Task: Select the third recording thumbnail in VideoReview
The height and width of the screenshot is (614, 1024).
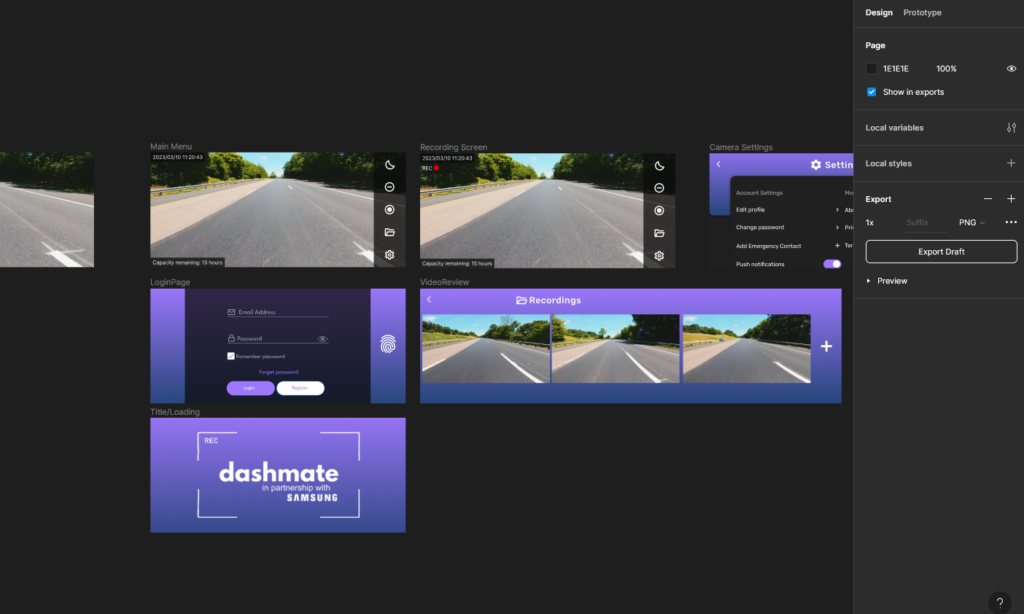Action: coord(746,349)
